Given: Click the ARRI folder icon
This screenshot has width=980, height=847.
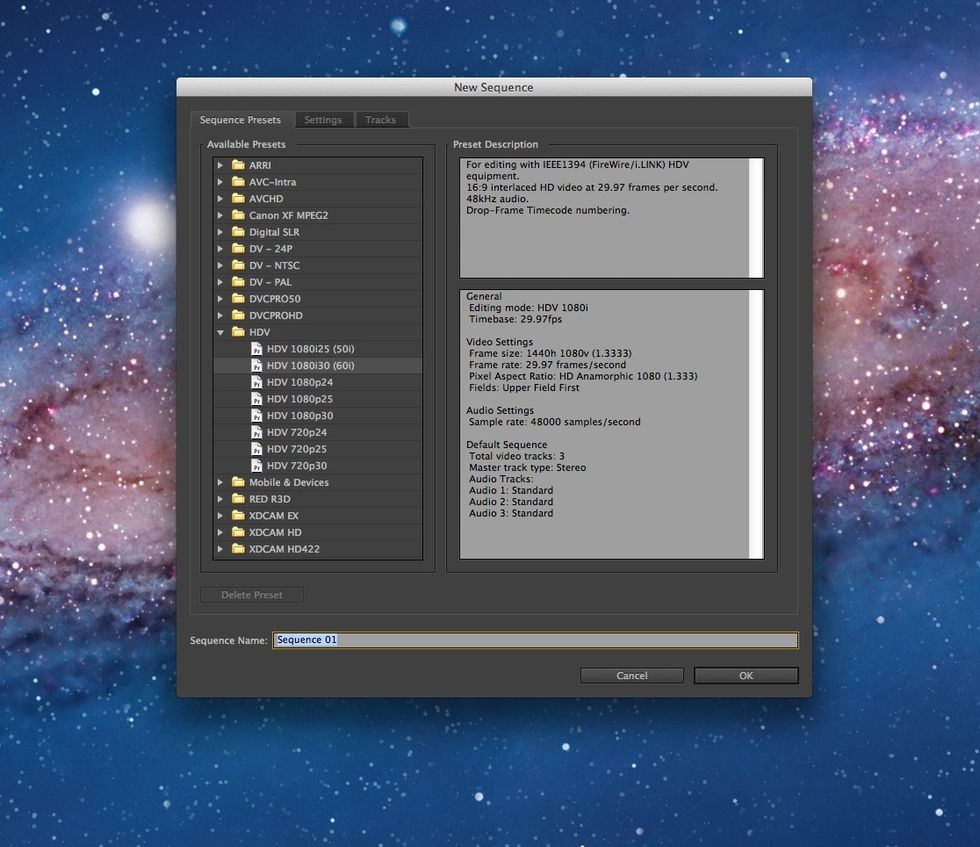Looking at the screenshot, I should point(238,165).
